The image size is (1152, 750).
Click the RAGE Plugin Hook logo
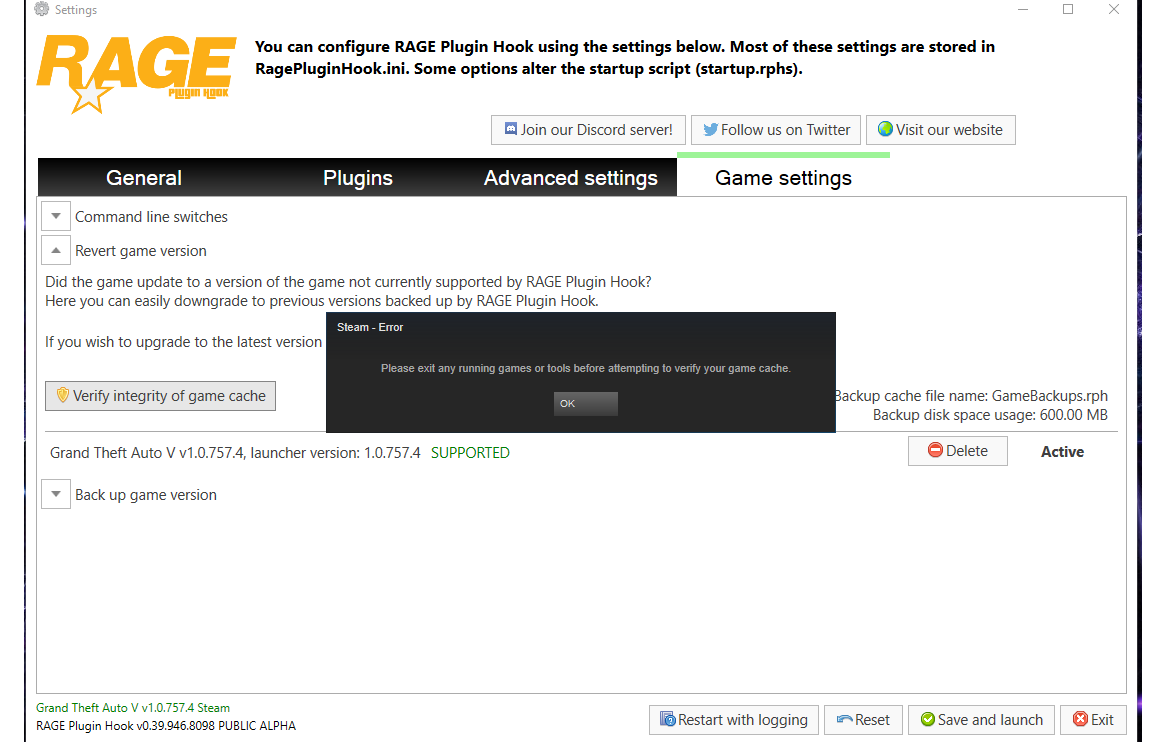tap(136, 74)
